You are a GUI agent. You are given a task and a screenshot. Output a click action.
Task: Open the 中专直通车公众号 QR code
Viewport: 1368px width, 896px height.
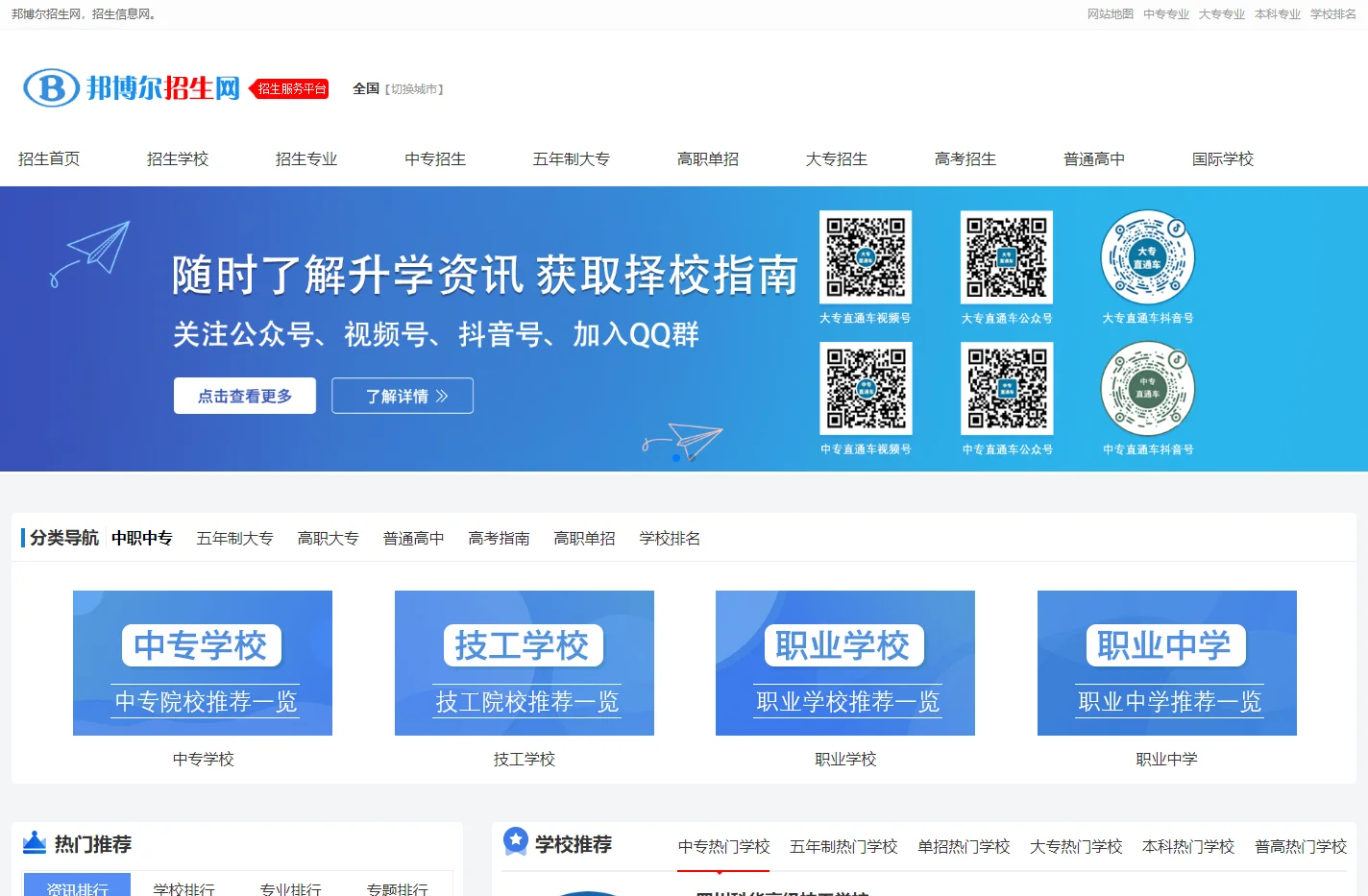pyautogui.click(x=1007, y=389)
